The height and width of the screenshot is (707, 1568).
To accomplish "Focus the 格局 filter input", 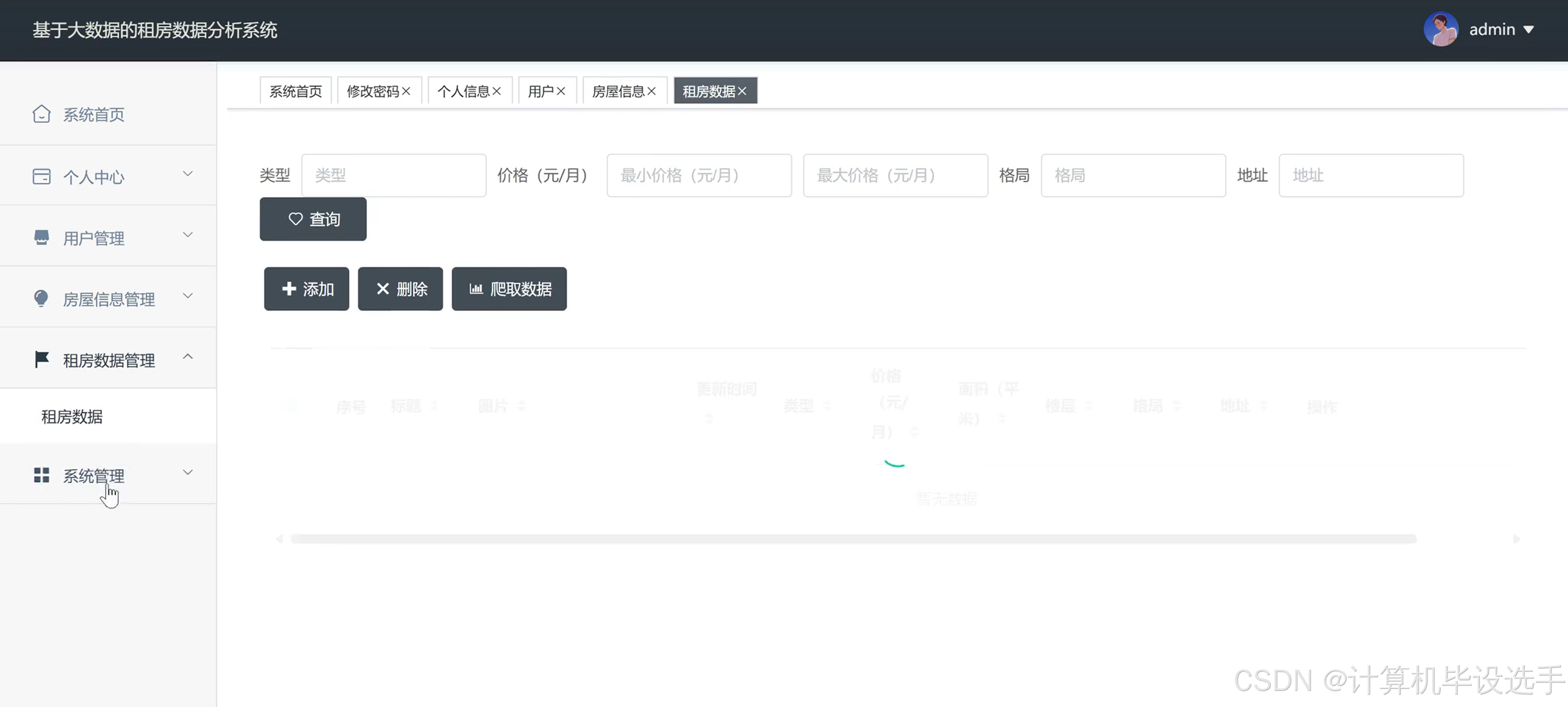I will click(1133, 175).
